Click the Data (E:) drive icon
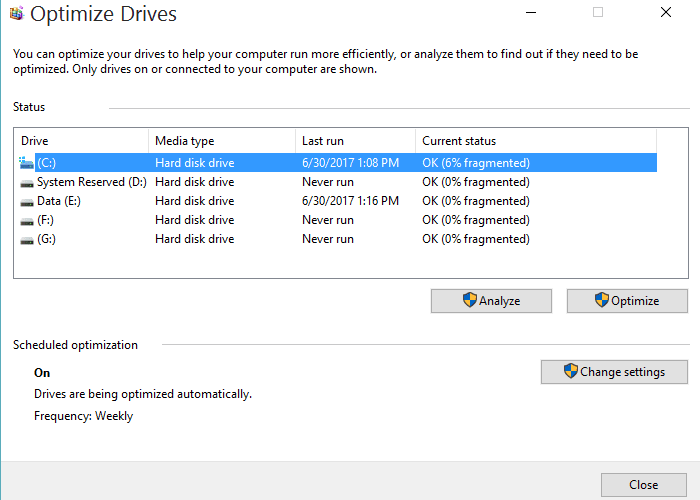The height and width of the screenshot is (500, 700). coord(27,202)
